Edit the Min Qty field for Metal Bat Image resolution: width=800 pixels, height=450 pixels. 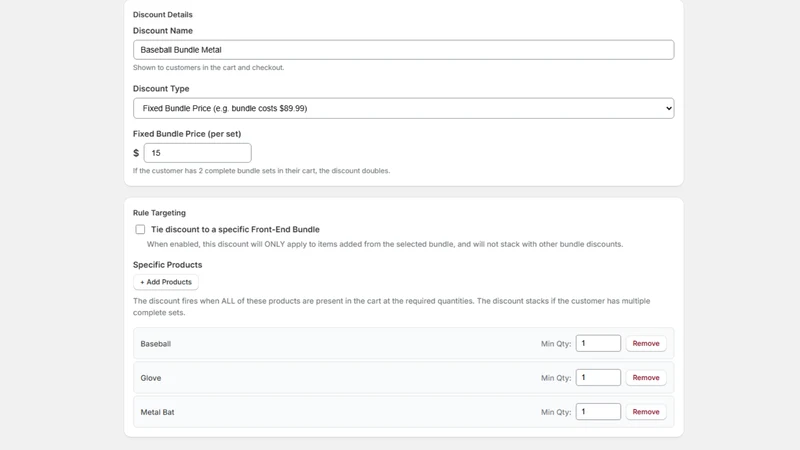pyautogui.click(x=598, y=412)
